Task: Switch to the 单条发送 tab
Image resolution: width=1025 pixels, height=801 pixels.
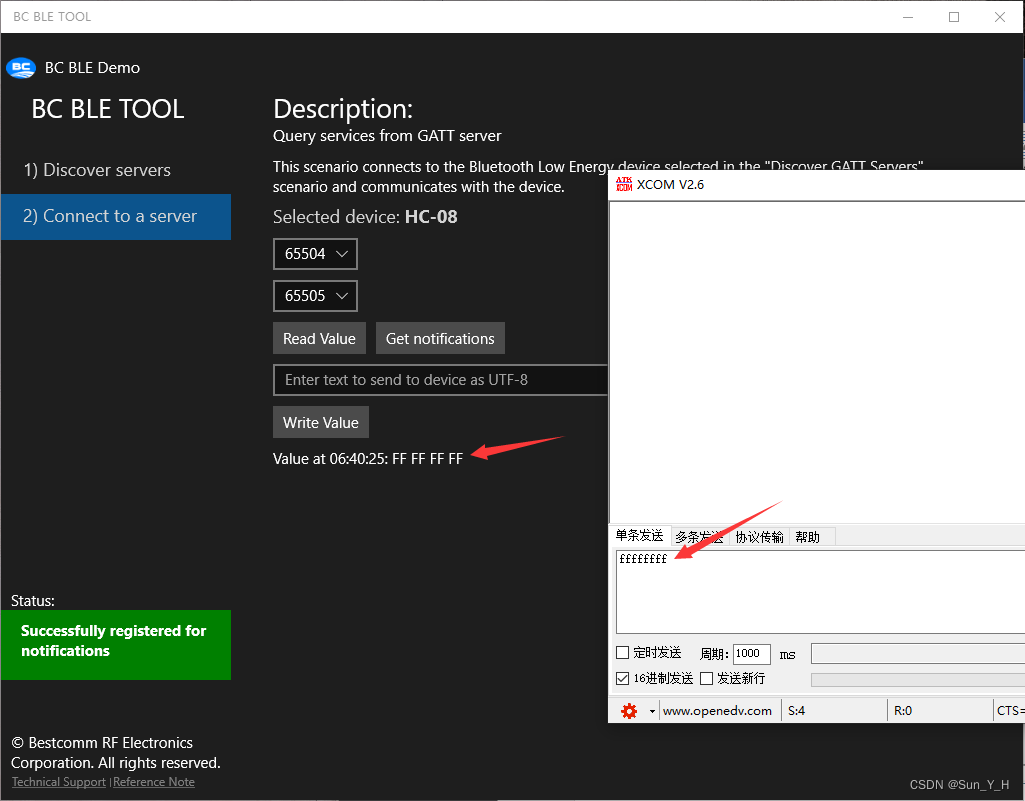Action: coord(639,536)
